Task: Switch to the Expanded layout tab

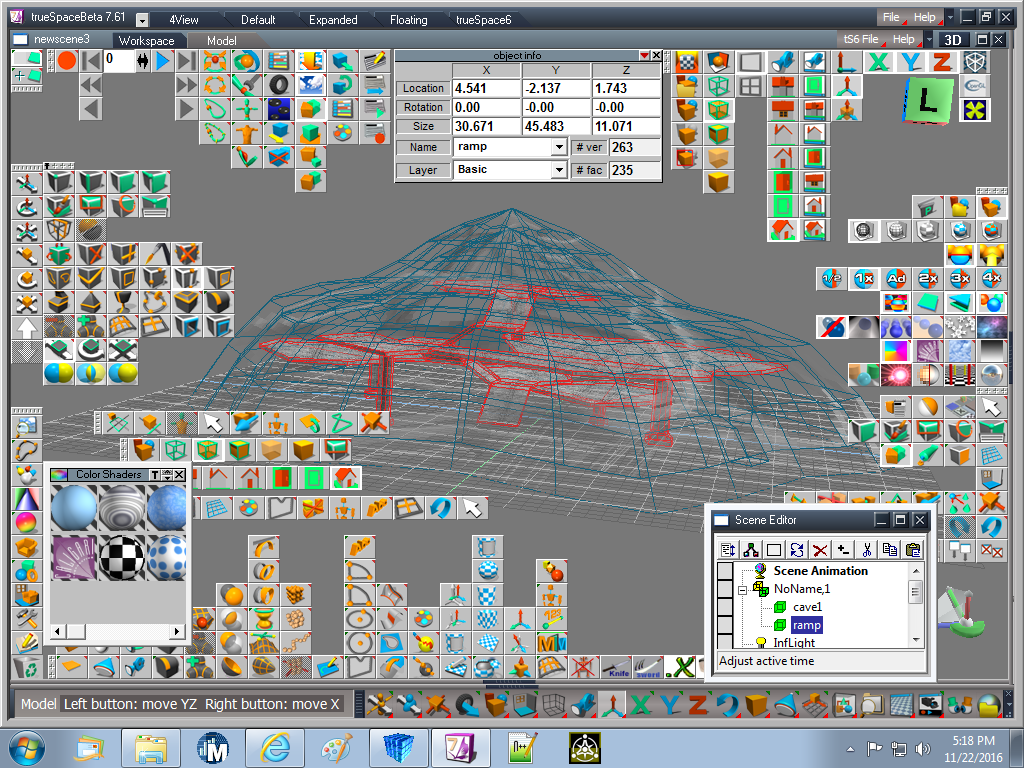Action: (333, 20)
